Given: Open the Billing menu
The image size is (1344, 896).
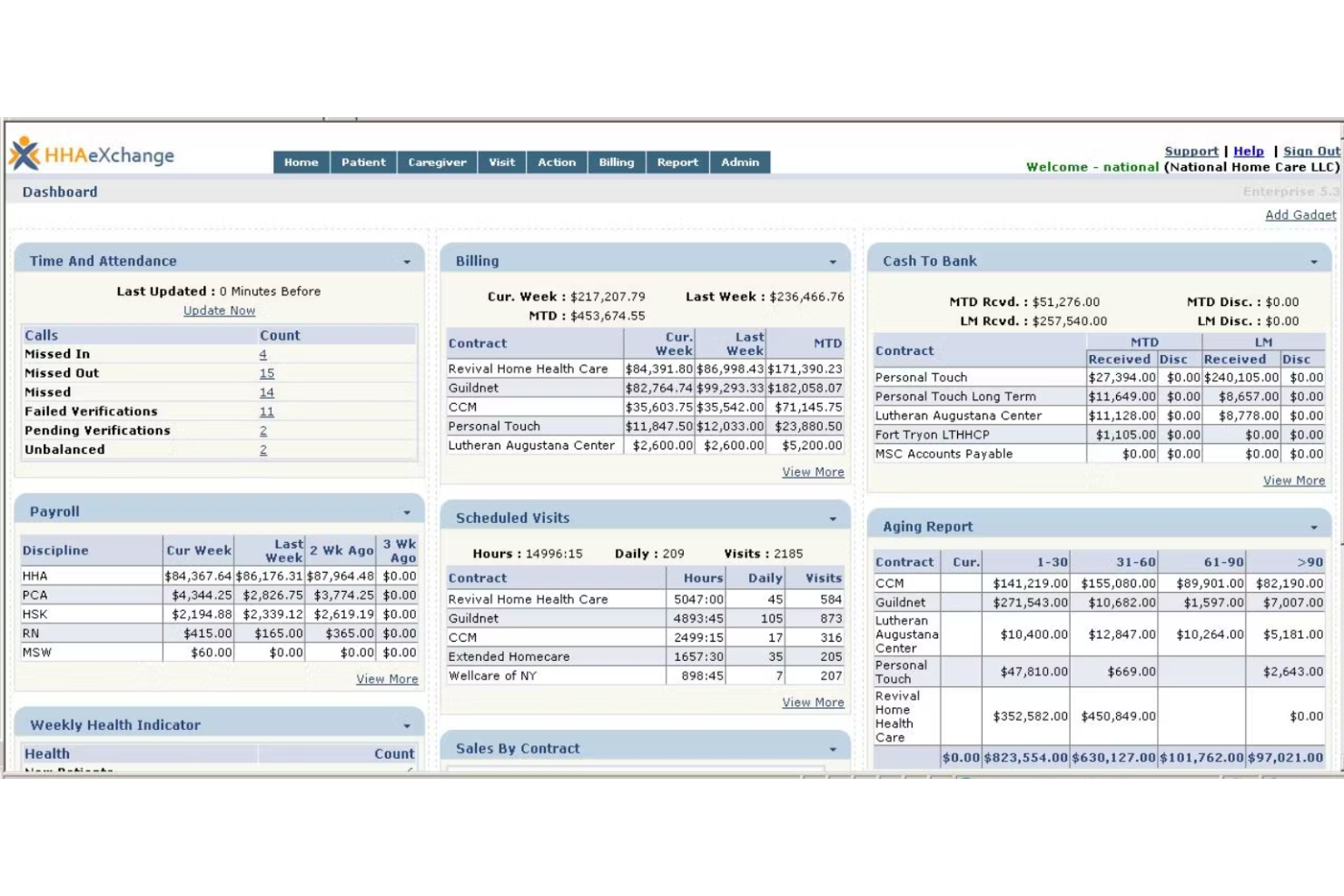Looking at the screenshot, I should pos(617,162).
